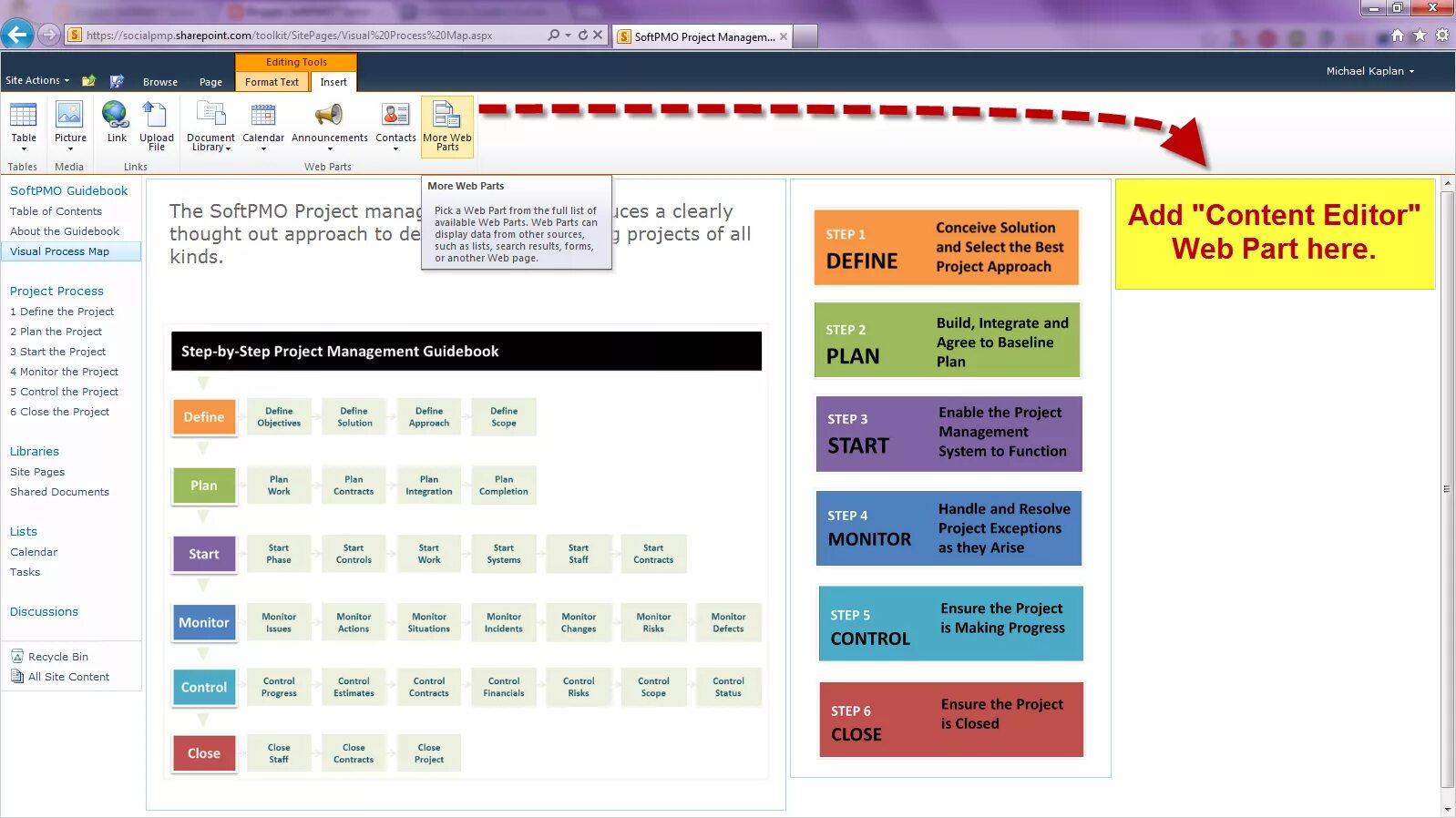
Task: Click the Picture insert icon
Action: tap(69, 115)
